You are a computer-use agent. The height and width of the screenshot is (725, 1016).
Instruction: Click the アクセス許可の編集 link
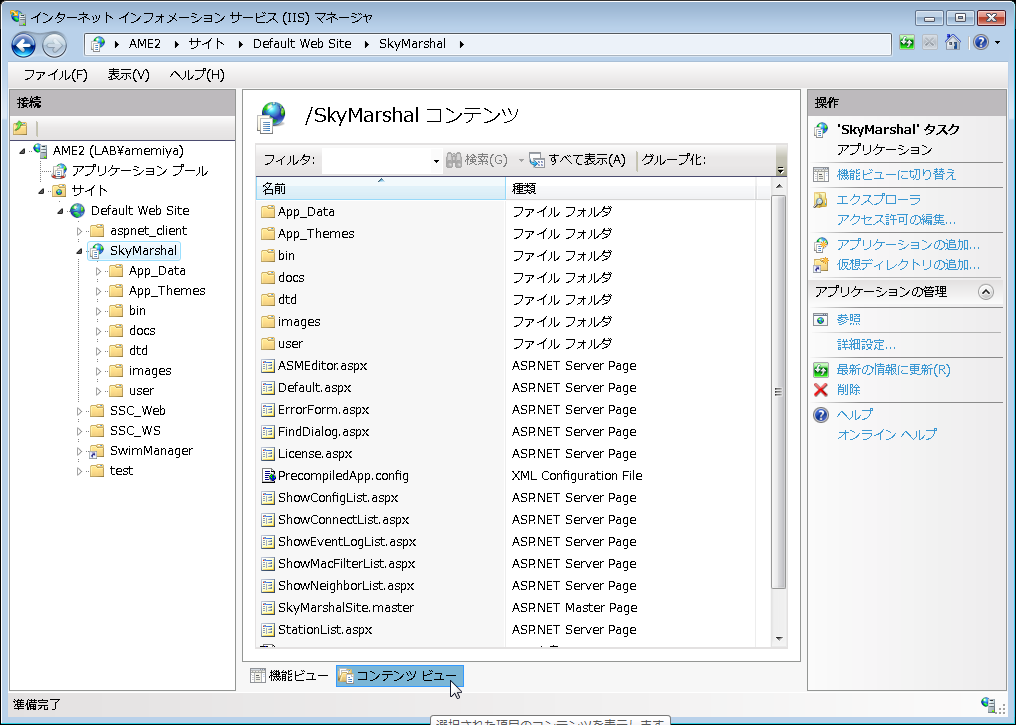point(896,220)
